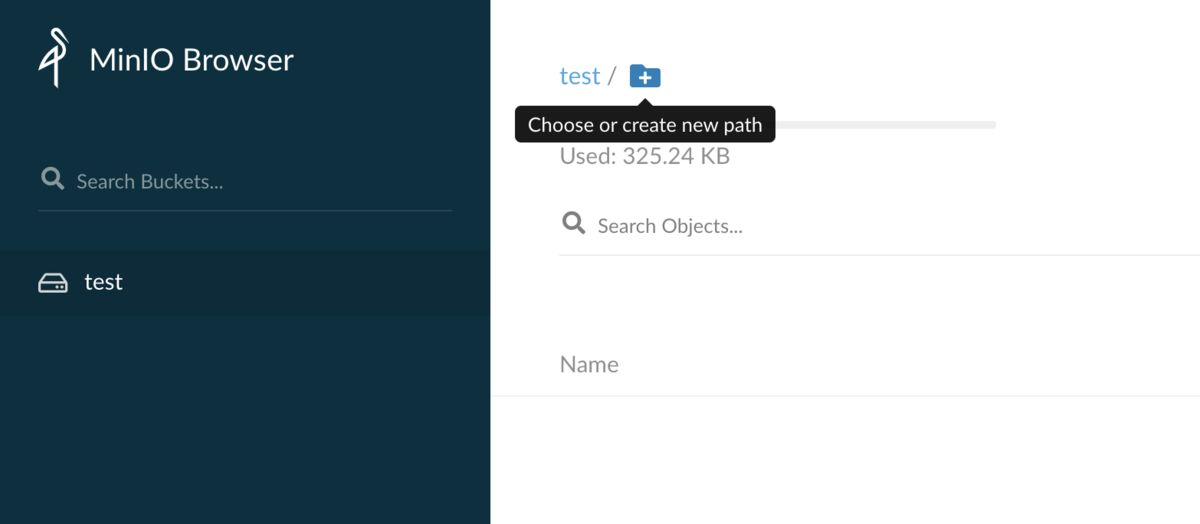Screen dimensions: 1200x524
Task: Click the magnifier icon beside Search Buckets
Action: (x=52, y=179)
